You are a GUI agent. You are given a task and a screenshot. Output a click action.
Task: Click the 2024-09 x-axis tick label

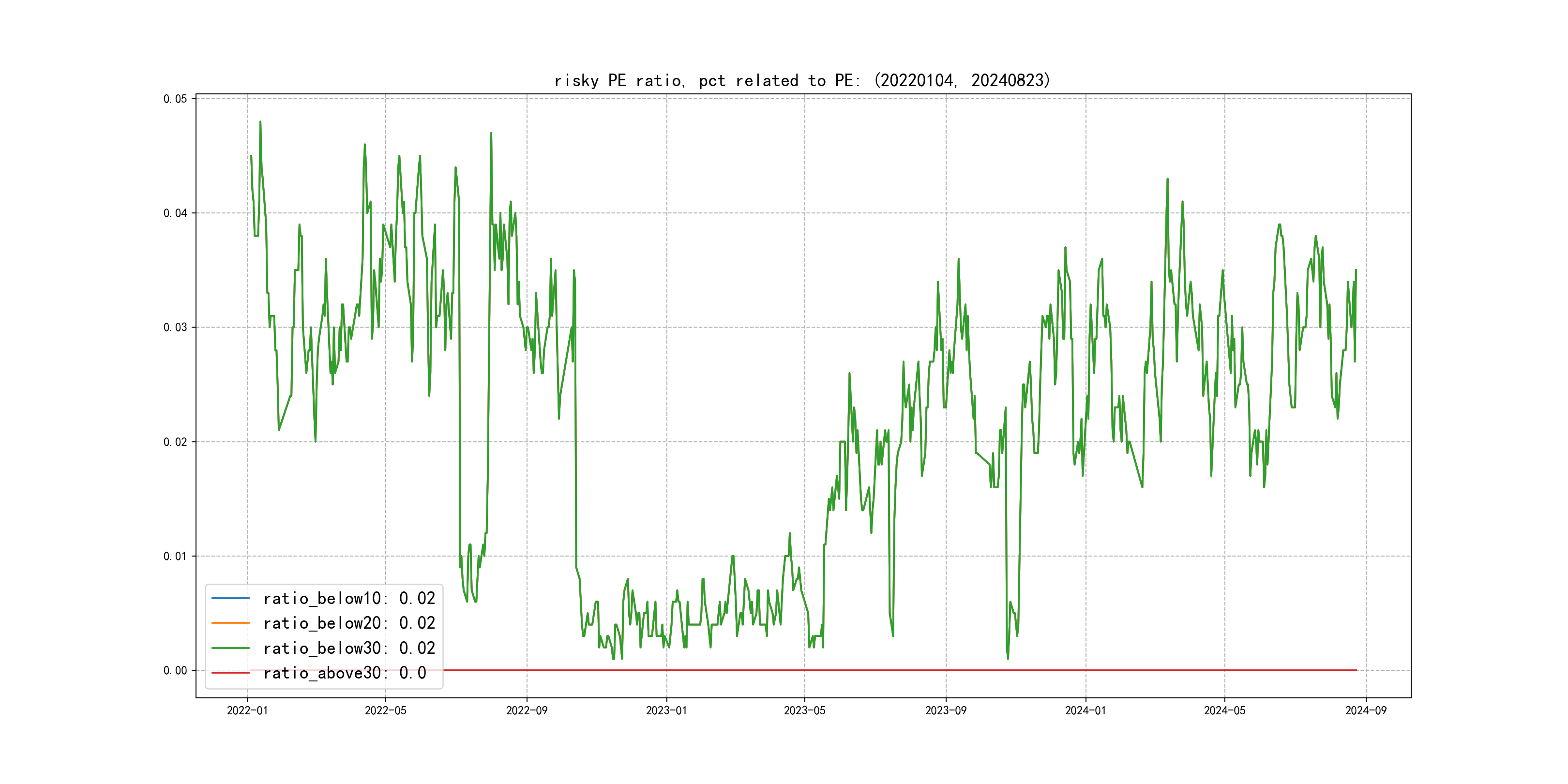[x=1365, y=710]
